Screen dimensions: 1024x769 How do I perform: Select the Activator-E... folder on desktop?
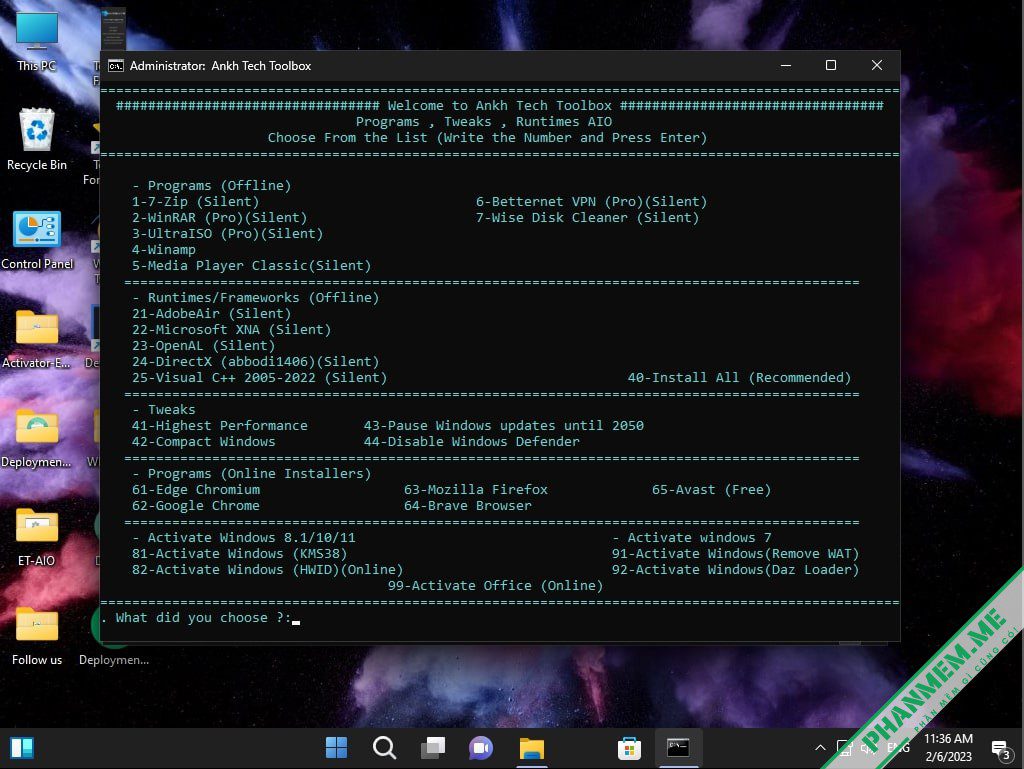37,339
